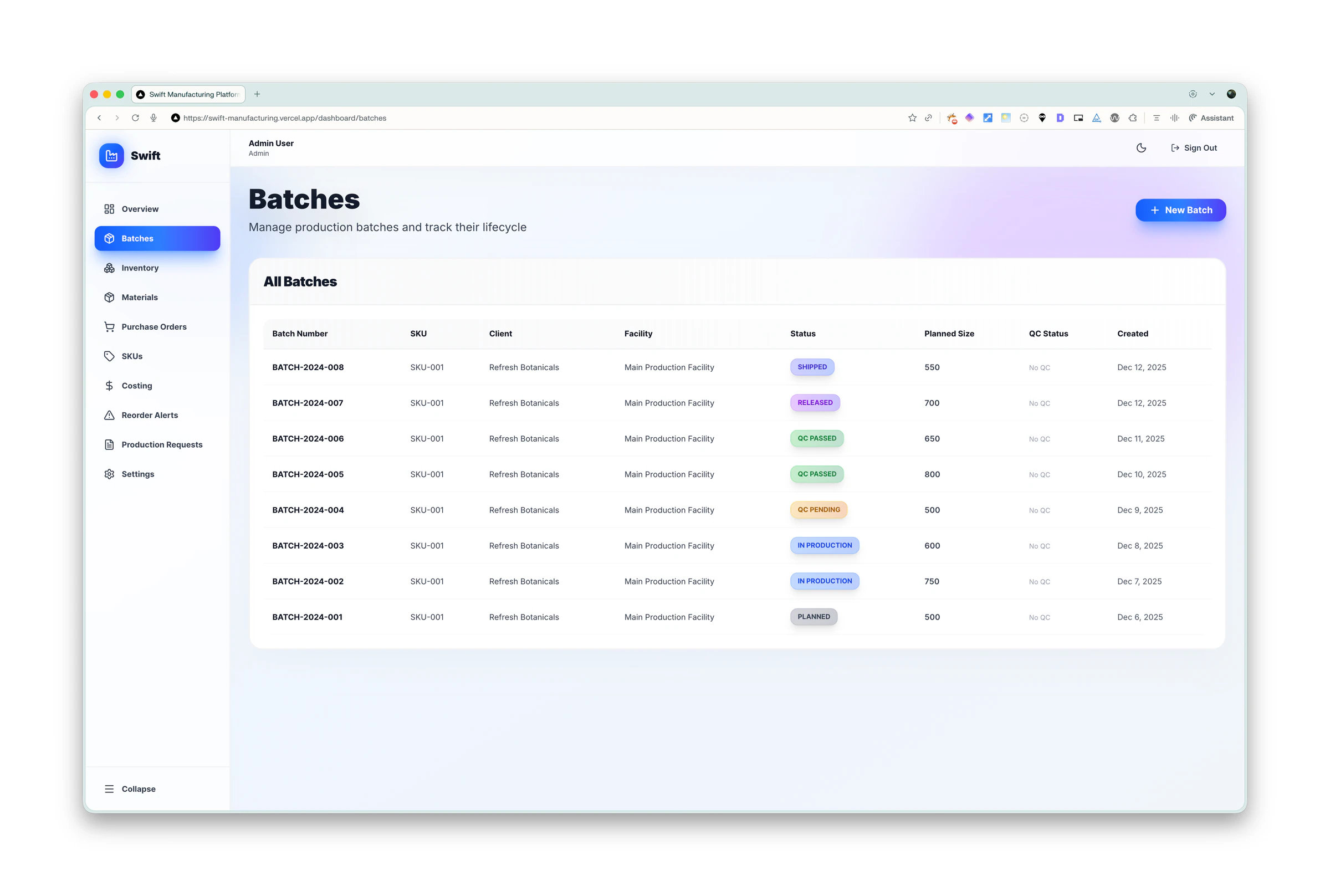
Task: Select Batches in the sidebar
Action: point(157,238)
